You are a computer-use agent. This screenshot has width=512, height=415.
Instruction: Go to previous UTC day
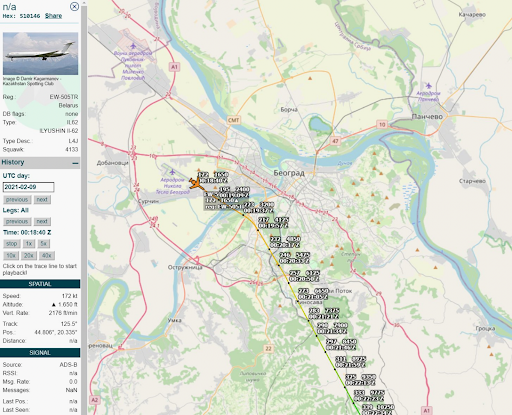click(17, 200)
